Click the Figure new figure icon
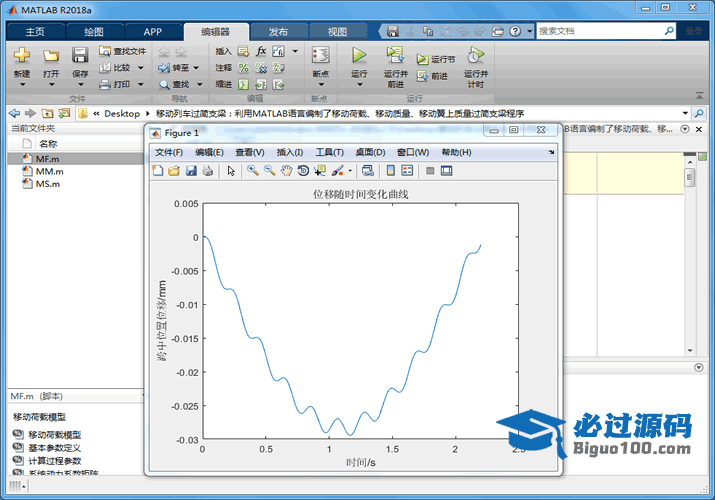The image size is (715, 500). (x=158, y=170)
